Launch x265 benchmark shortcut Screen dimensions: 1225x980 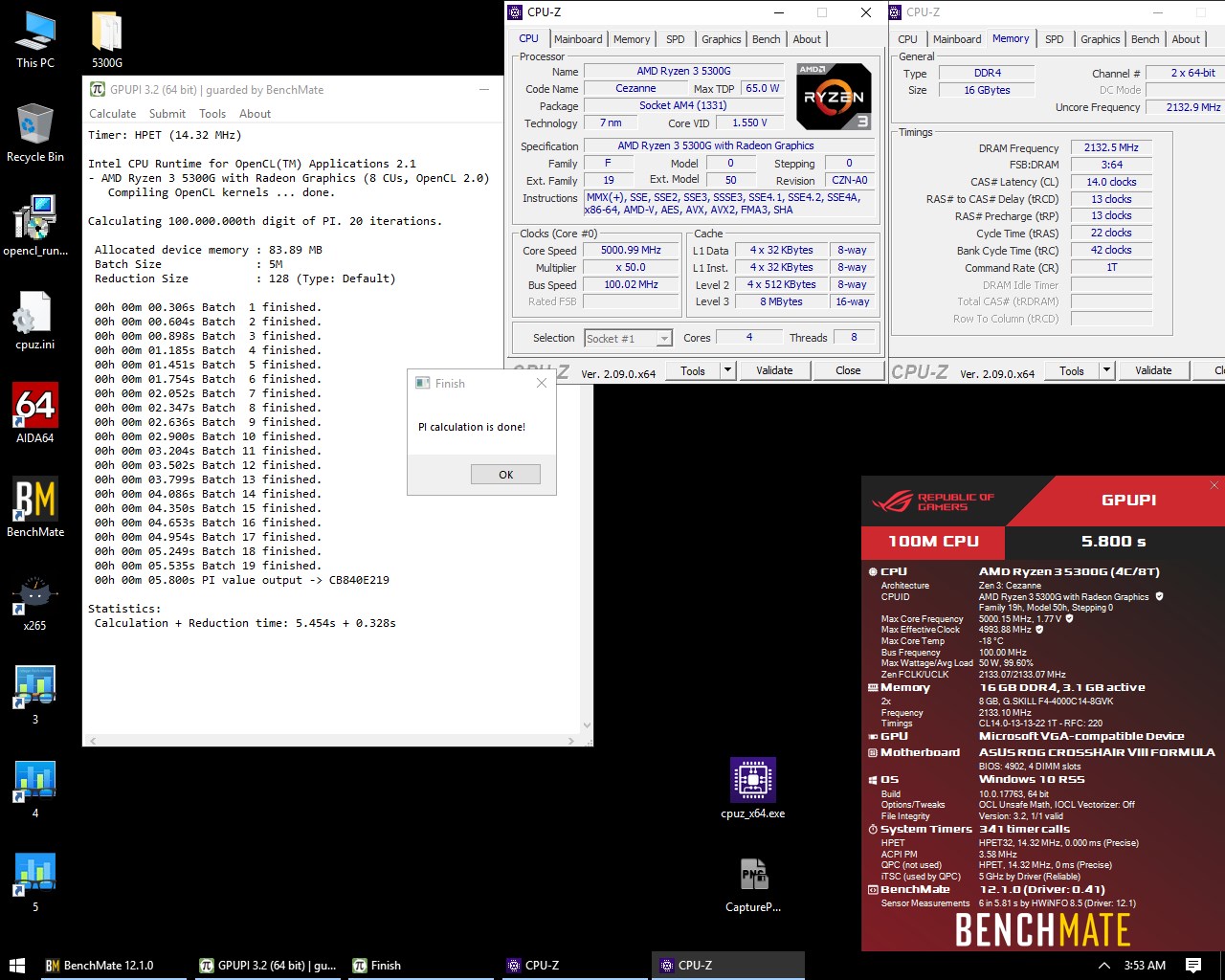pos(35,601)
